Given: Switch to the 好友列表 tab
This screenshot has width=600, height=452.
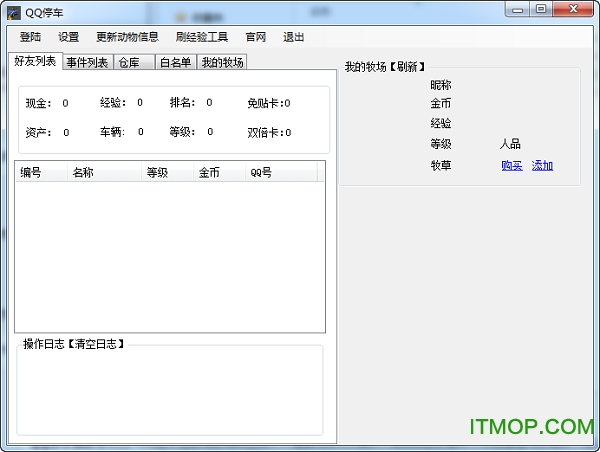Looking at the screenshot, I should tap(35, 62).
